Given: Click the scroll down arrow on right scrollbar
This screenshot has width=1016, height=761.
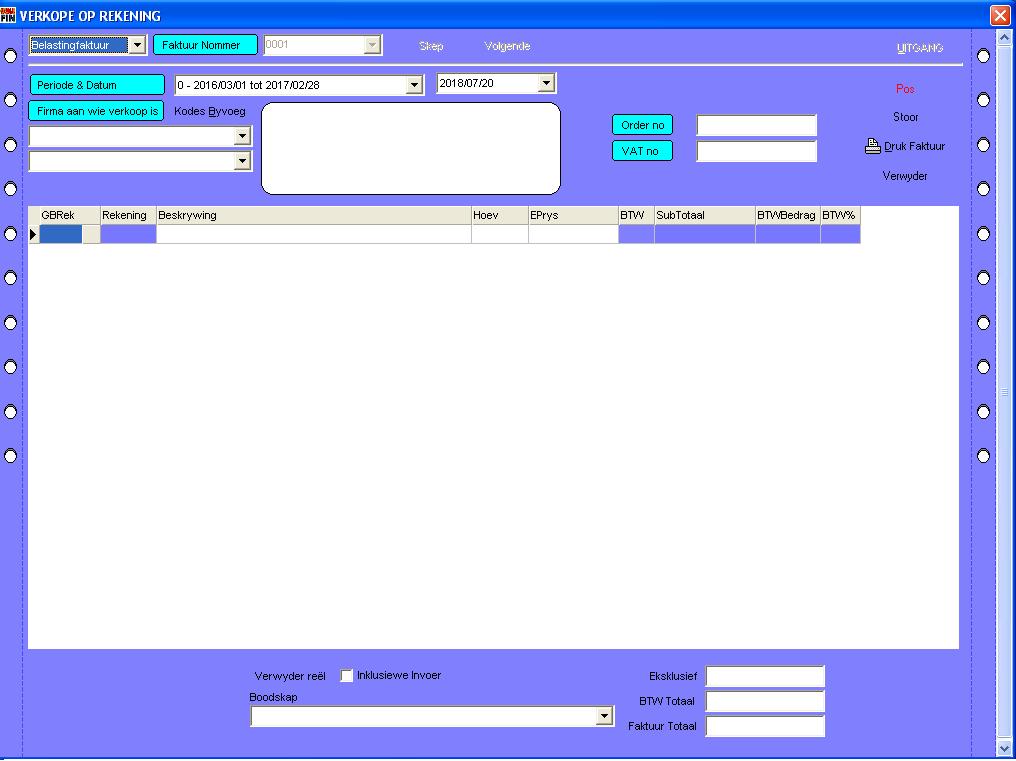Looking at the screenshot, I should pyautogui.click(x=1005, y=747).
